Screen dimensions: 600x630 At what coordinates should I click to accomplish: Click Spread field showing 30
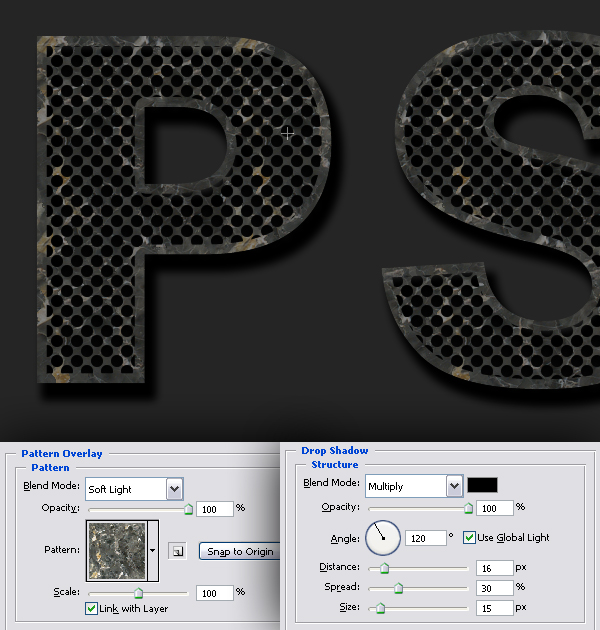pos(495,588)
